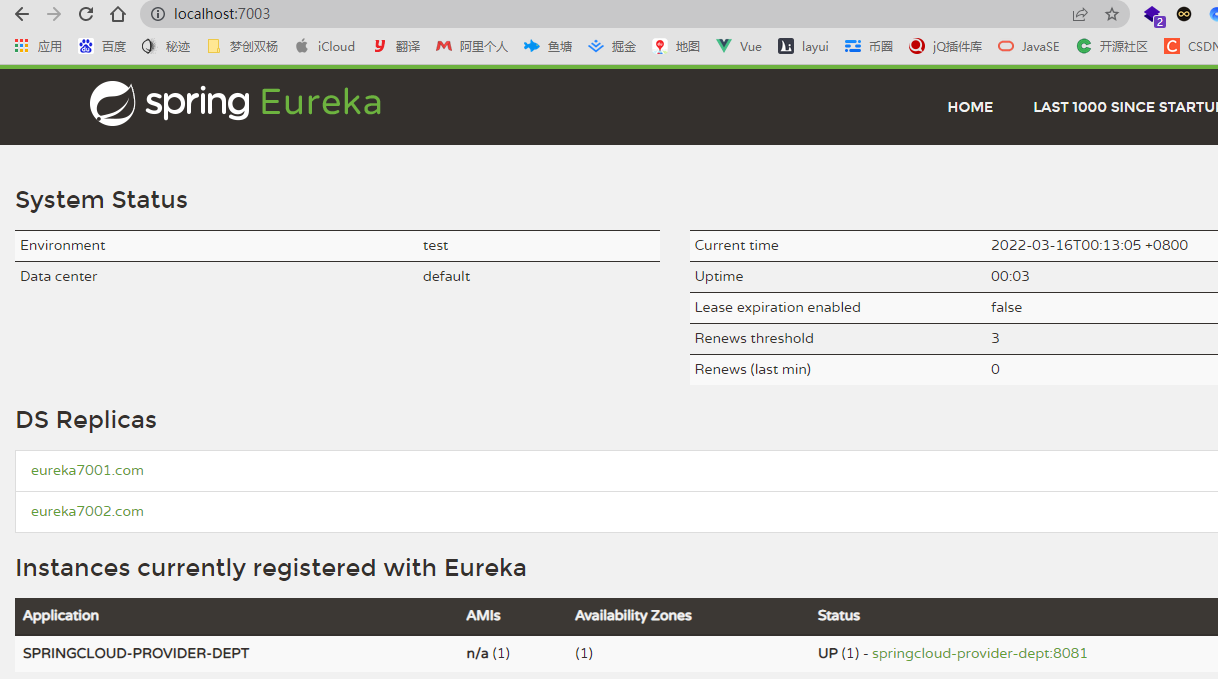Viewport: 1218px width, 679px height.
Task: Go back with the browser back arrow
Action: coord(22,14)
